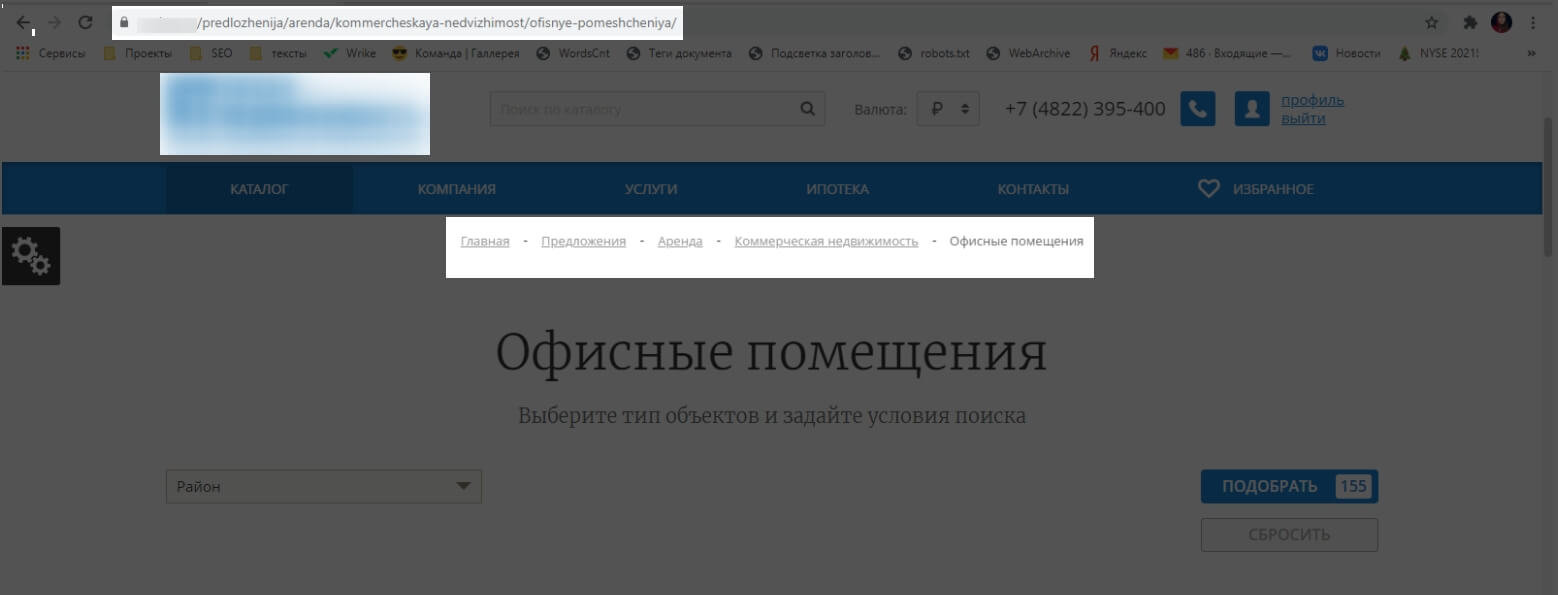The image size is (1558, 595).
Task: Open the УСЛУГИ menu item
Action: coord(651,189)
